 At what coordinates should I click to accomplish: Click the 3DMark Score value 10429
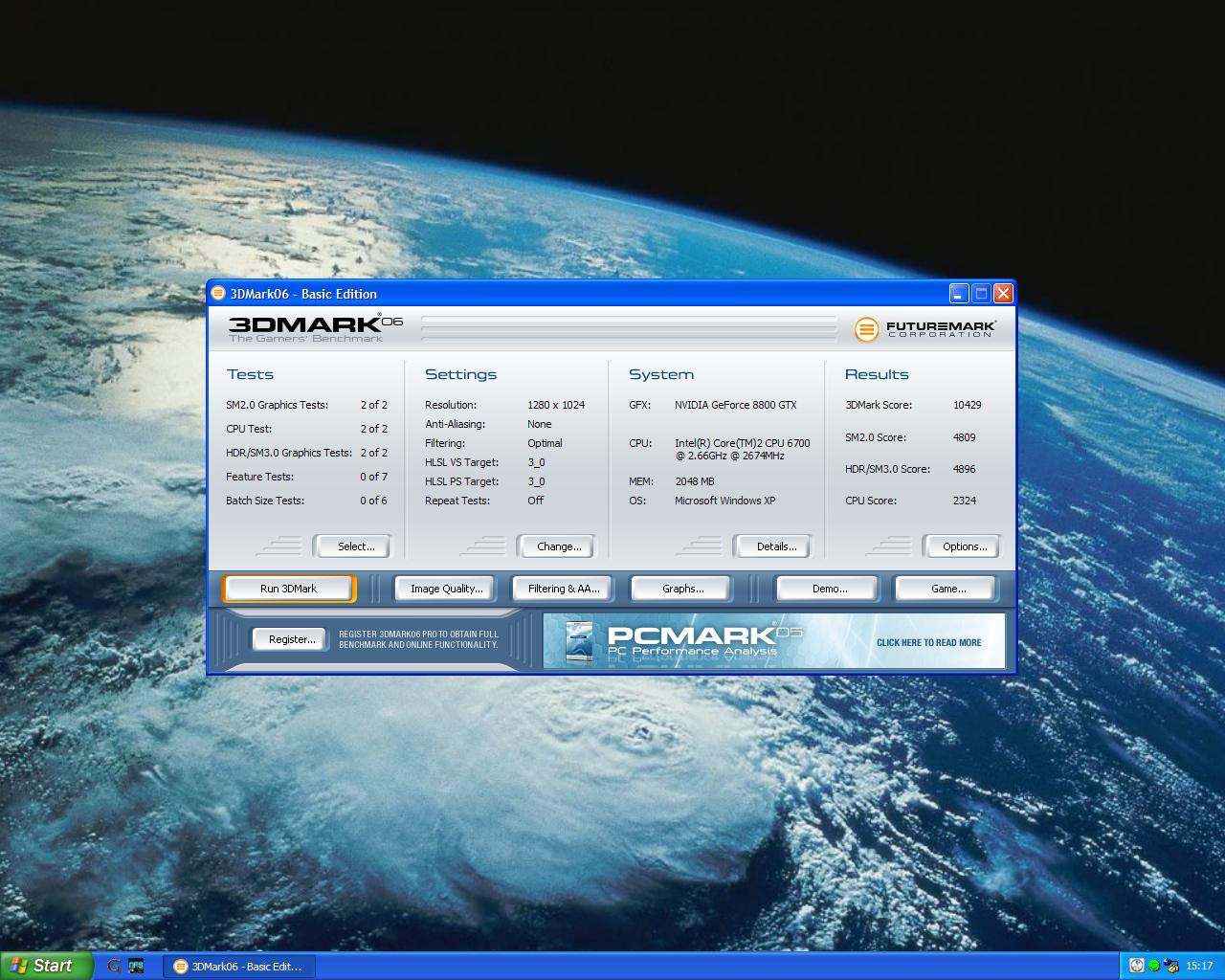(967, 405)
